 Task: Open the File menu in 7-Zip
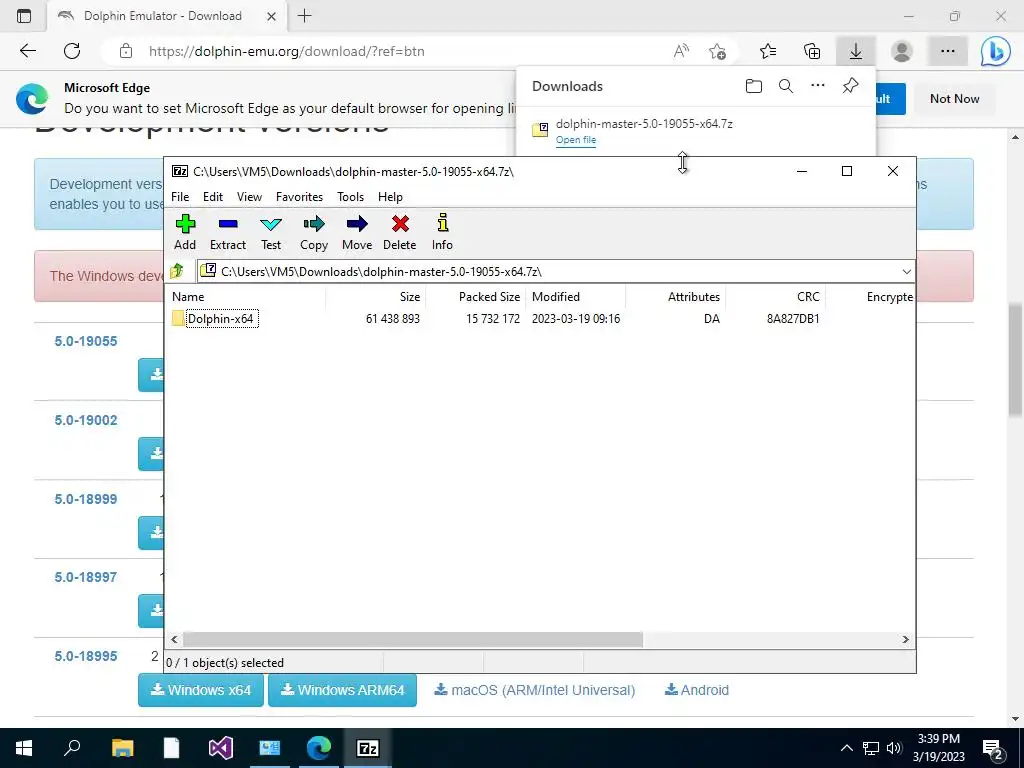pos(180,197)
